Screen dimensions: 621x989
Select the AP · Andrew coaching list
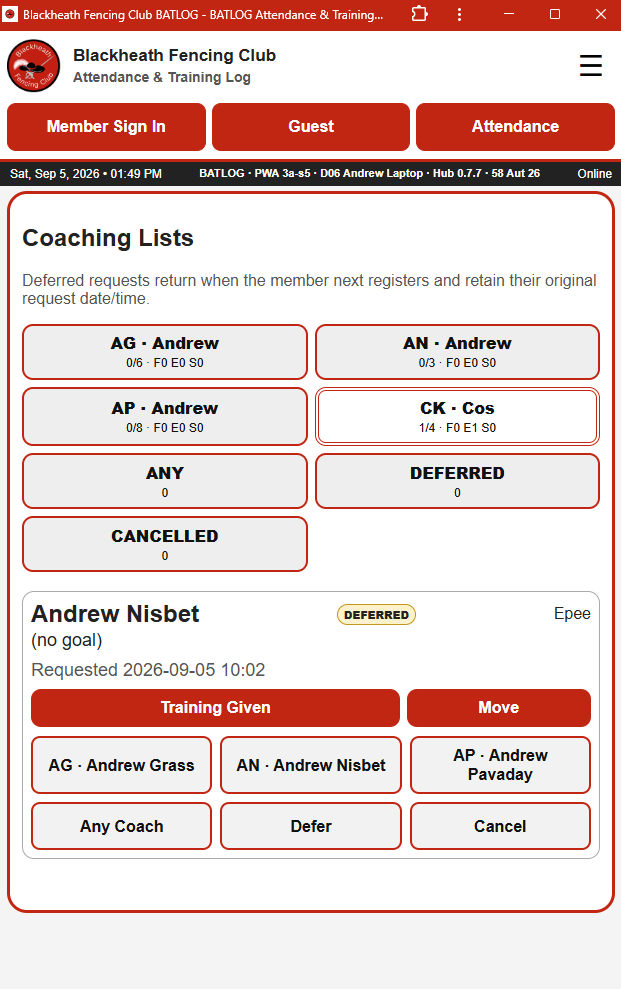coord(165,417)
